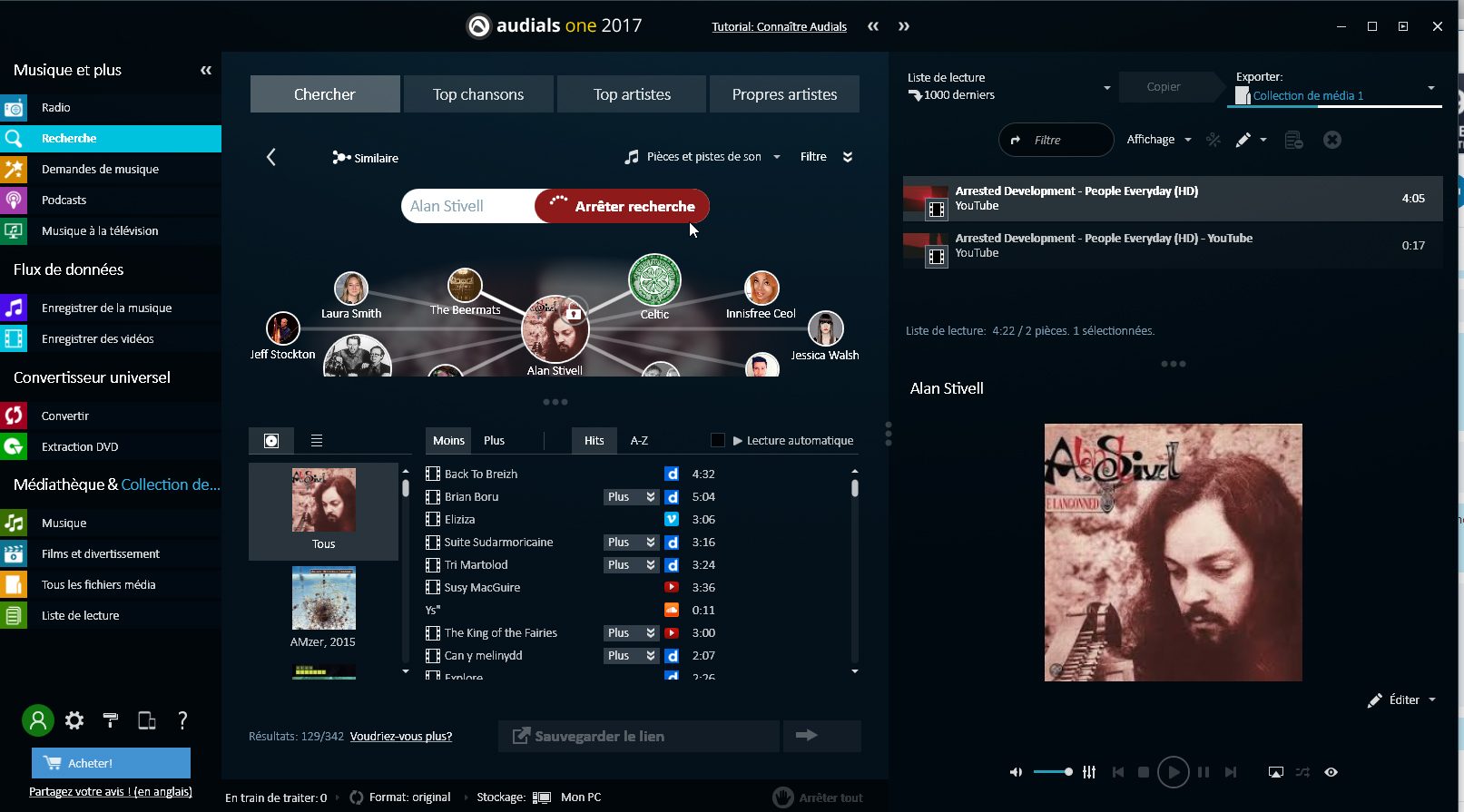Viewport: 1464px width, 812px height.
Task: Open Tutorial: Connaître Audials link
Action: 779,26
